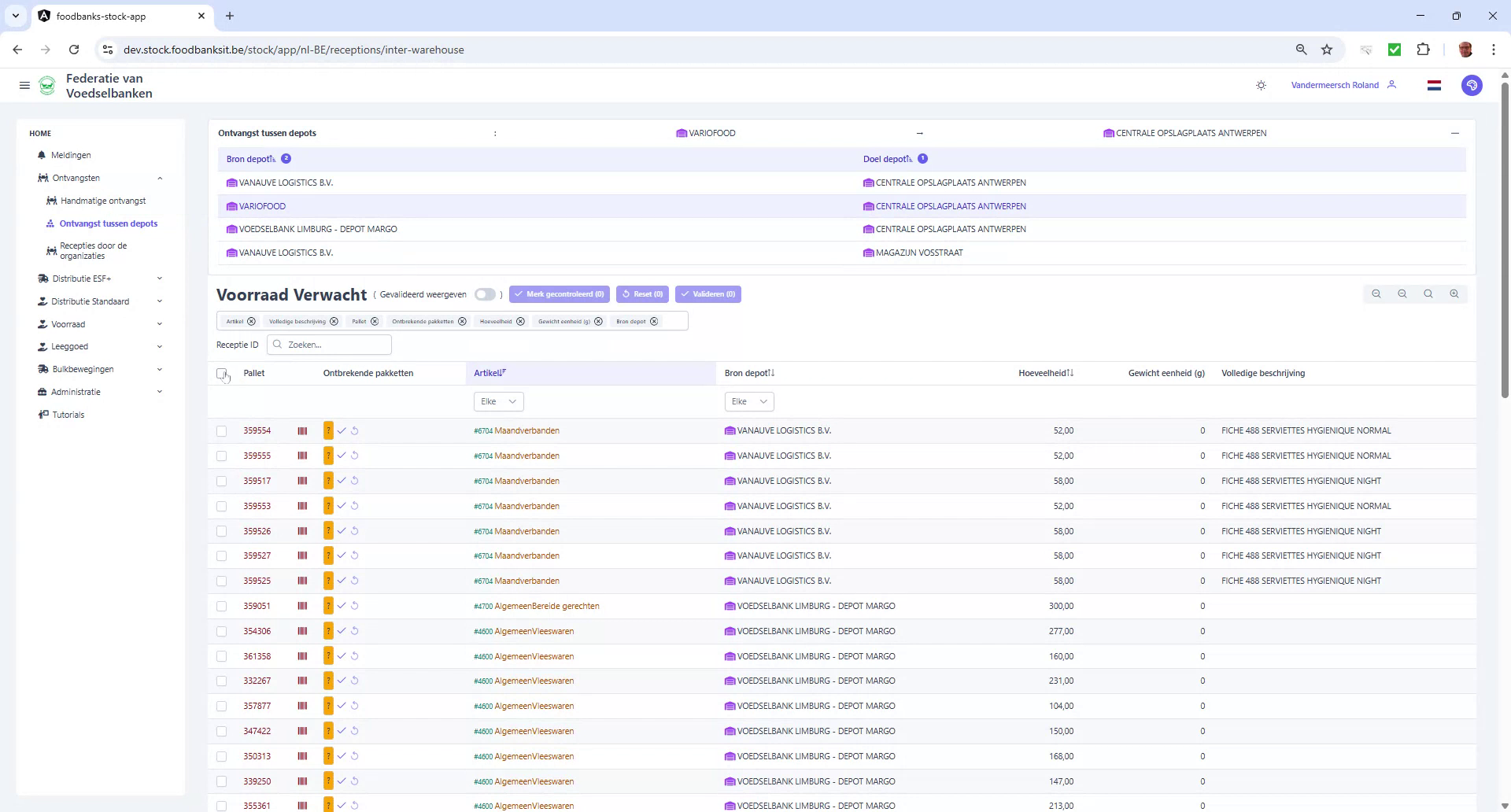Viewport: 1511px width, 812px height.
Task: Mark pallet 359517 as checked with the checkmark icon
Action: pos(342,481)
